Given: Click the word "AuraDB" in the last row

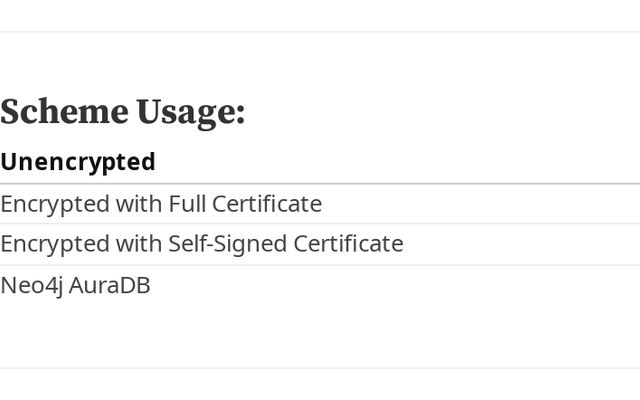Looking at the screenshot, I should pos(109,286).
